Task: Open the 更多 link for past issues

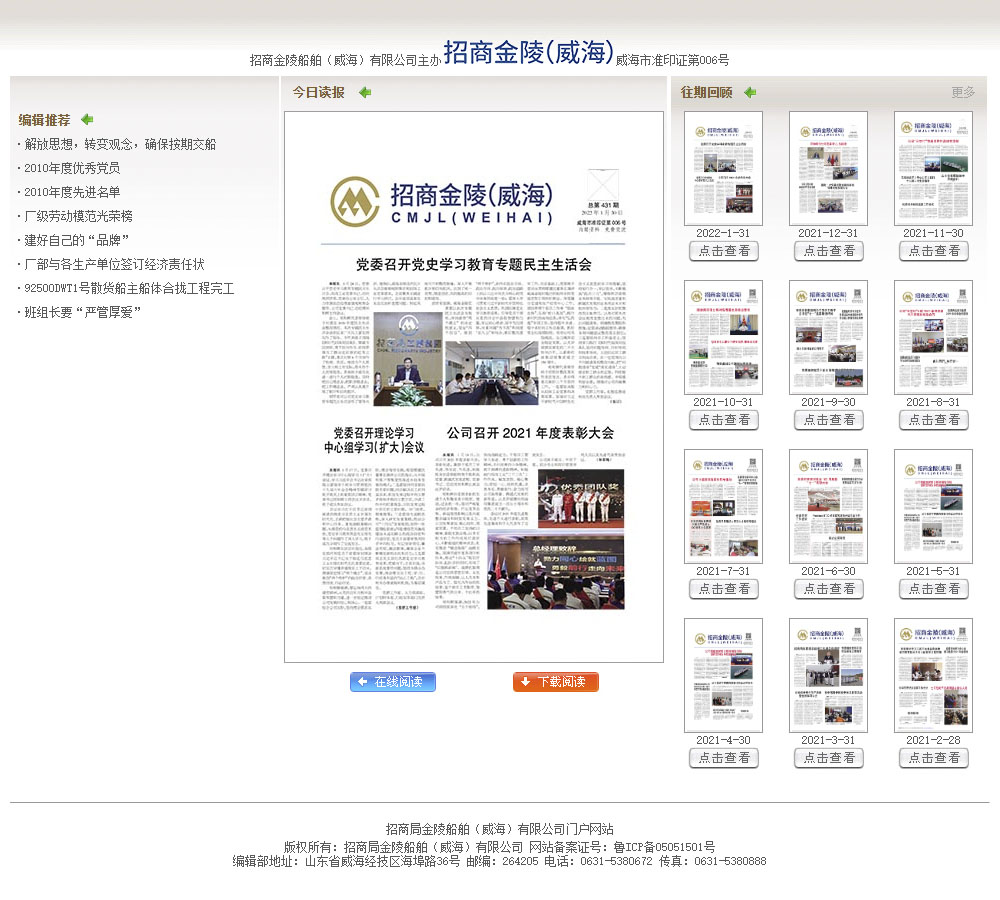Action: (x=963, y=92)
